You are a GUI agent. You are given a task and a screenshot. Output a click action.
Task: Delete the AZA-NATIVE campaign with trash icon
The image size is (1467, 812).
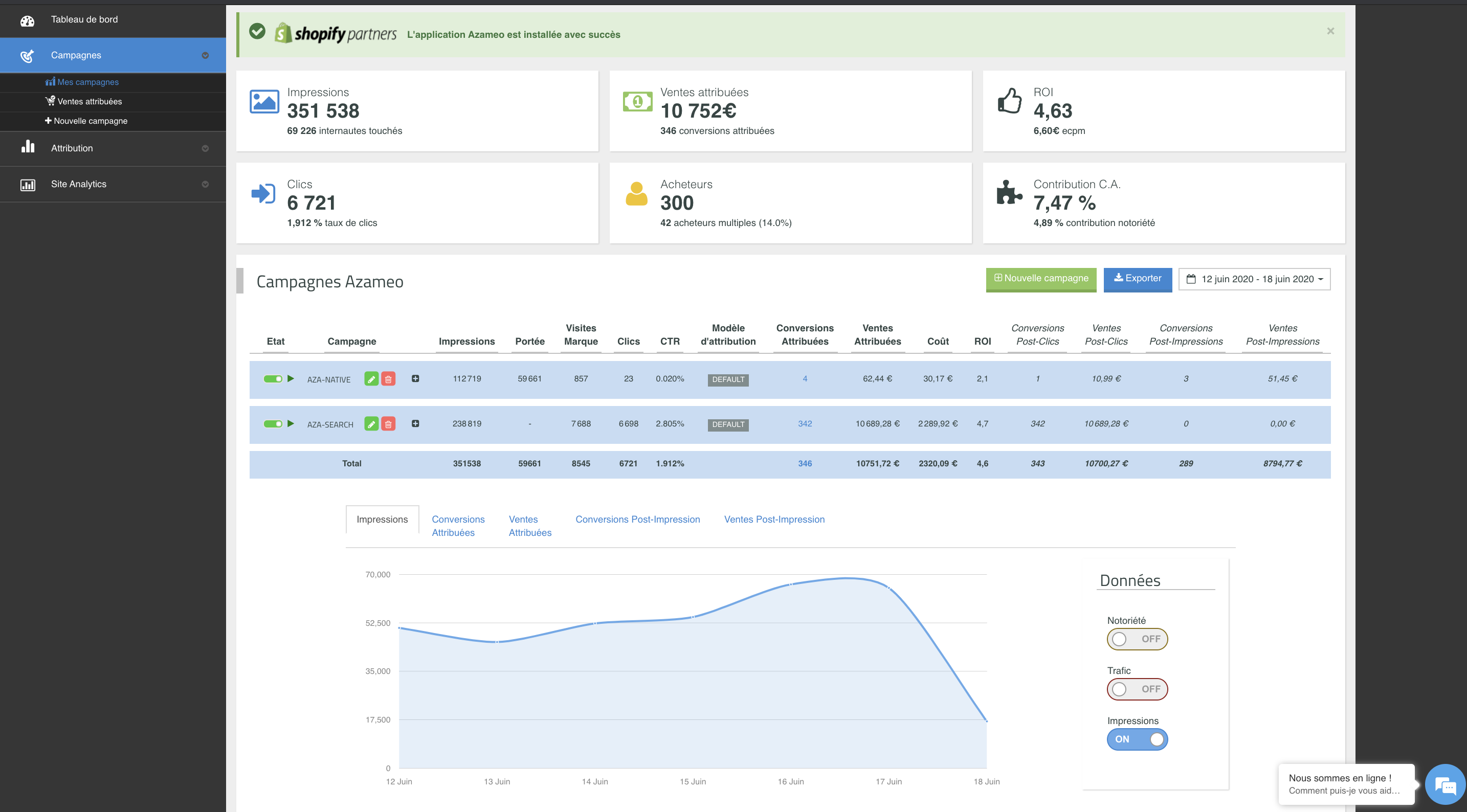pyautogui.click(x=388, y=379)
